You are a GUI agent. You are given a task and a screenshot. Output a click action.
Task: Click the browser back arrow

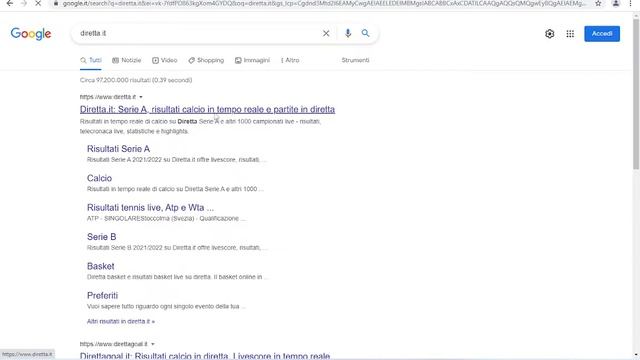10,3
